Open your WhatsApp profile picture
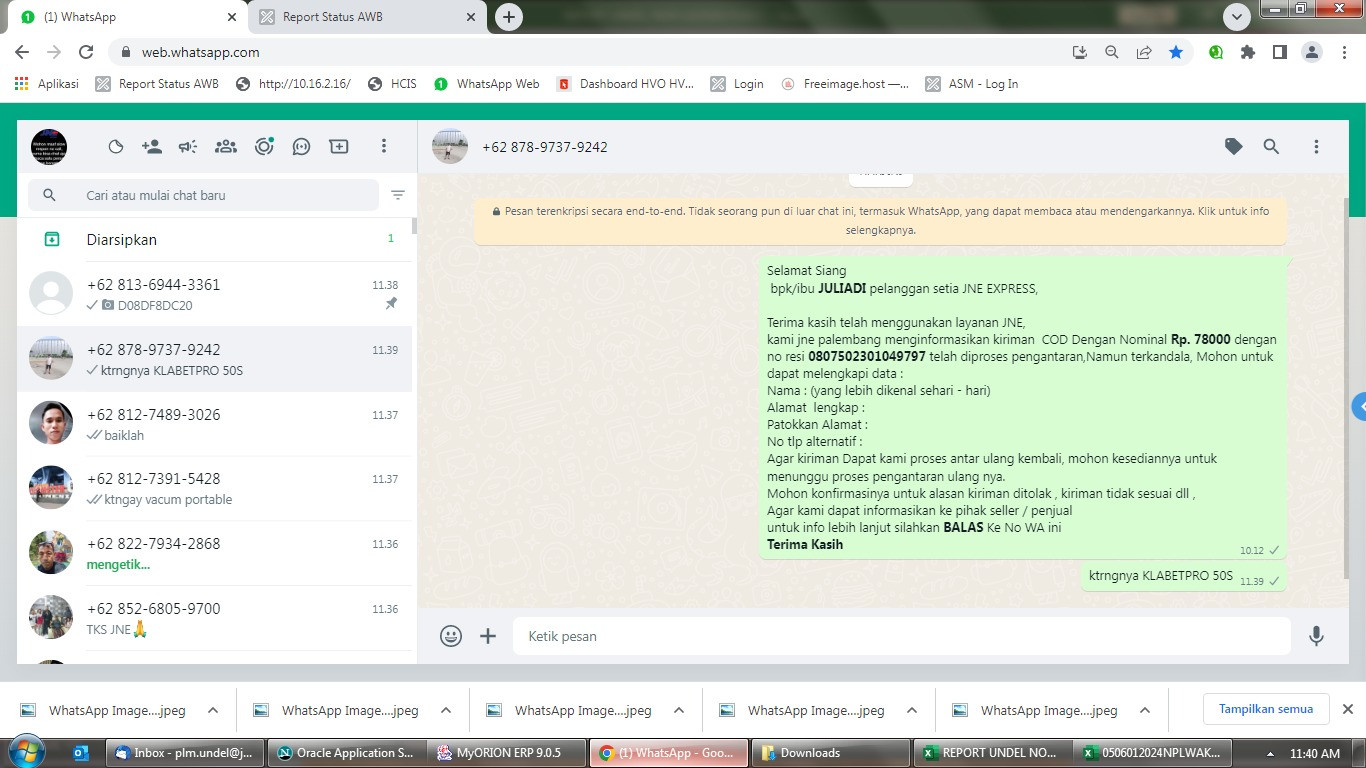 point(49,147)
